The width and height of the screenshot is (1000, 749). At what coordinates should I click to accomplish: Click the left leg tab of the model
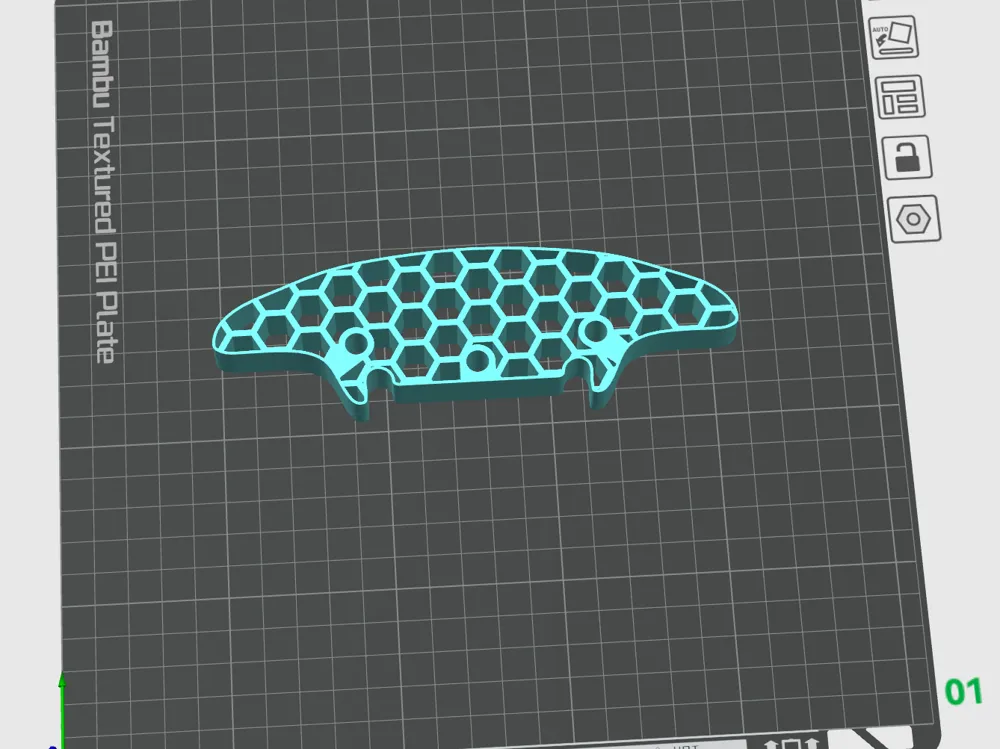click(x=355, y=398)
